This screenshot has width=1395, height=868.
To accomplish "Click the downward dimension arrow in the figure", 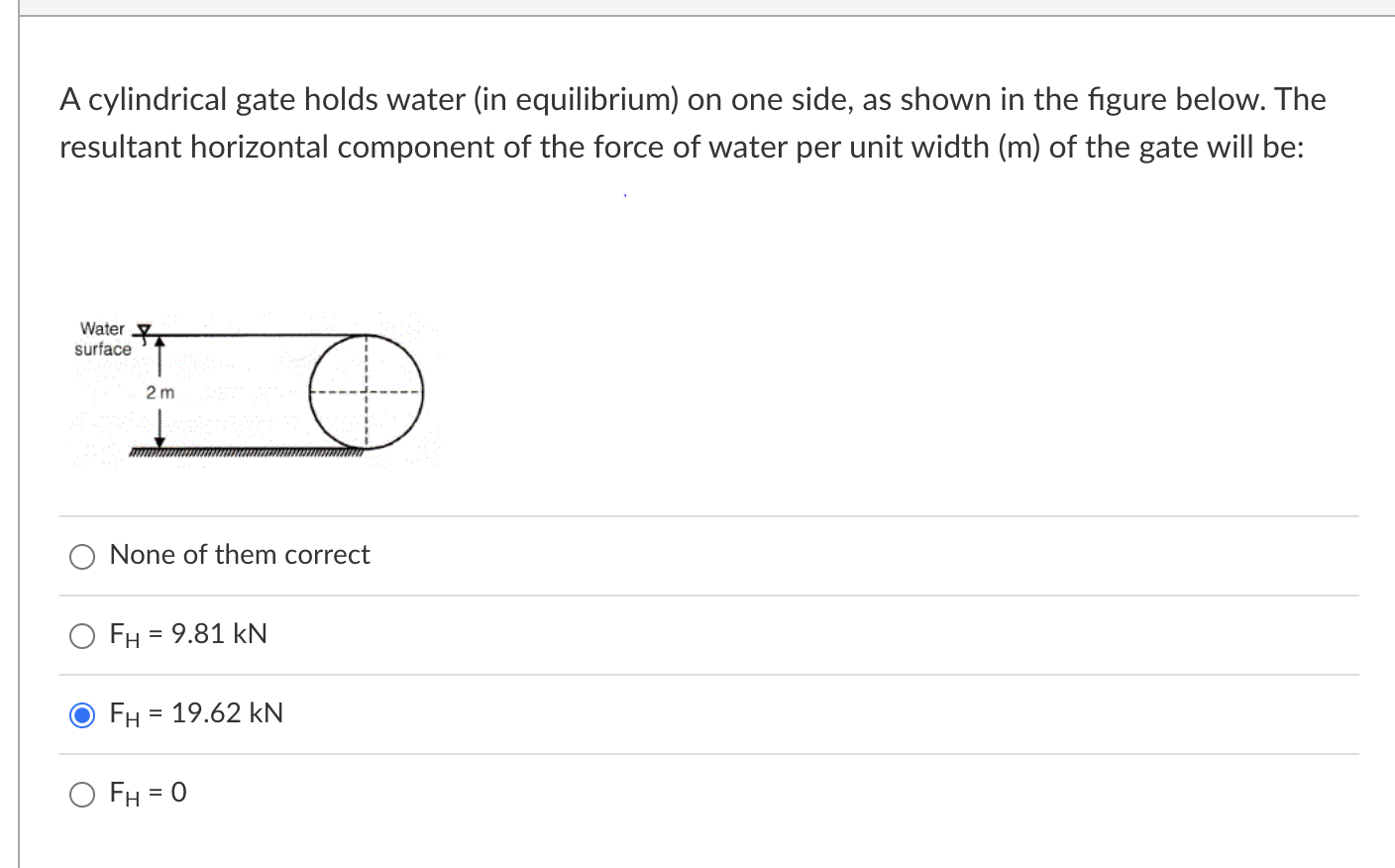I will [x=160, y=436].
